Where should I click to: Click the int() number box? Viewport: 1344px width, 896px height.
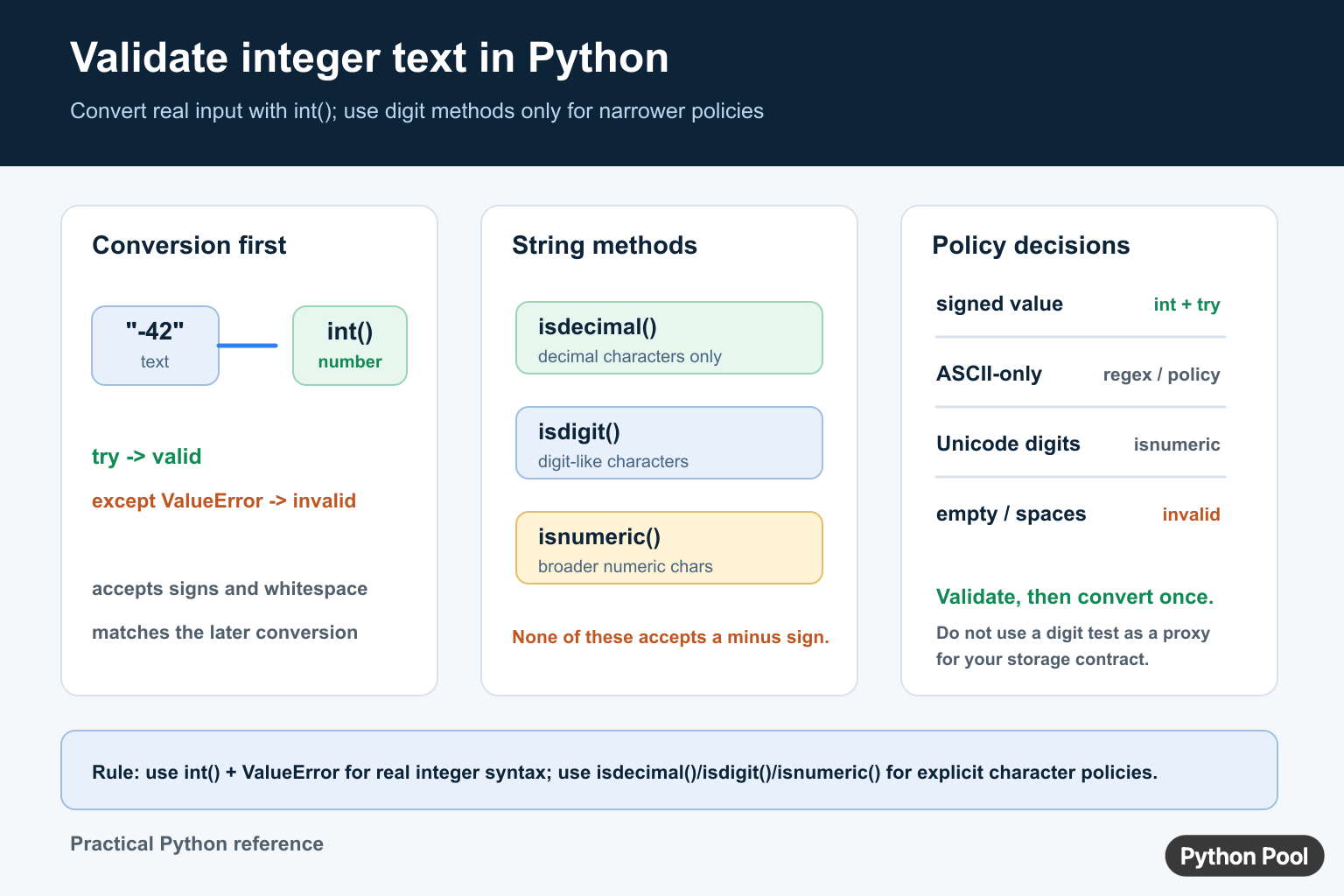[350, 346]
